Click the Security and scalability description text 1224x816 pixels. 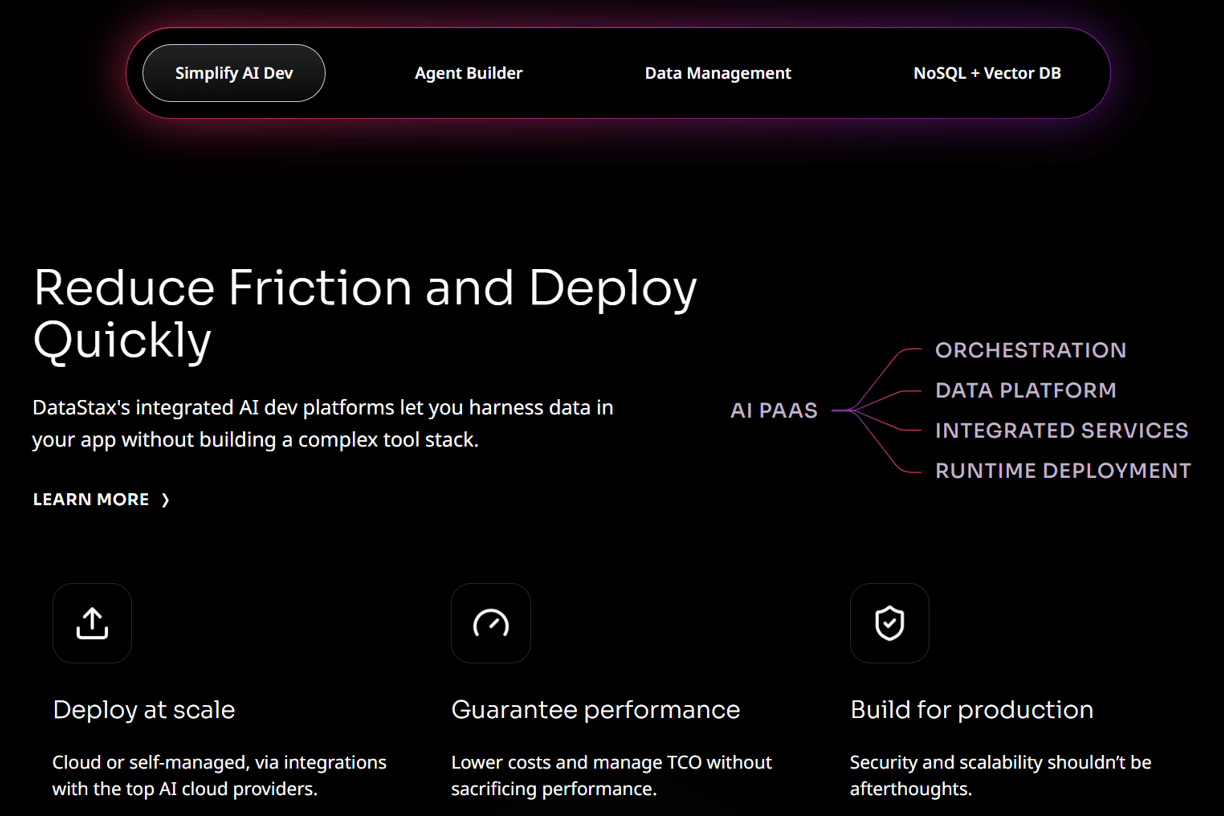tap(1001, 775)
